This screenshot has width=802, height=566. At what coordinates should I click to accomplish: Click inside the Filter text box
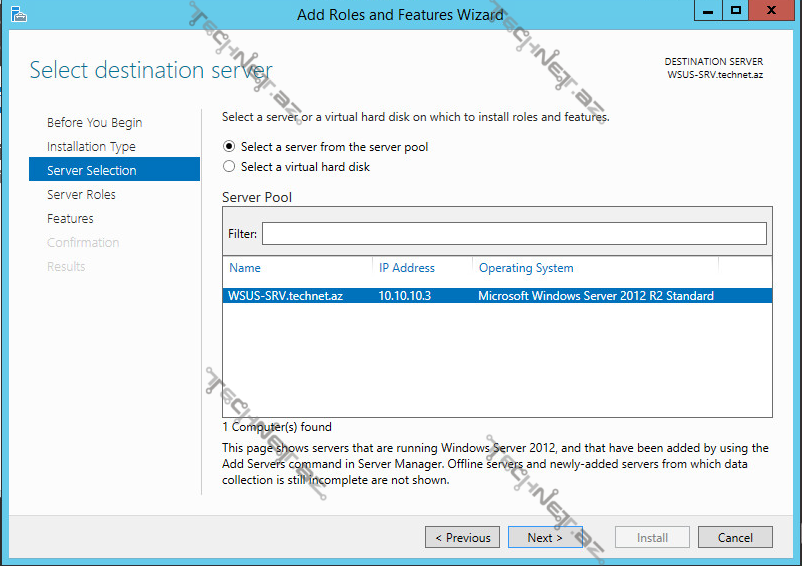[x=514, y=234]
